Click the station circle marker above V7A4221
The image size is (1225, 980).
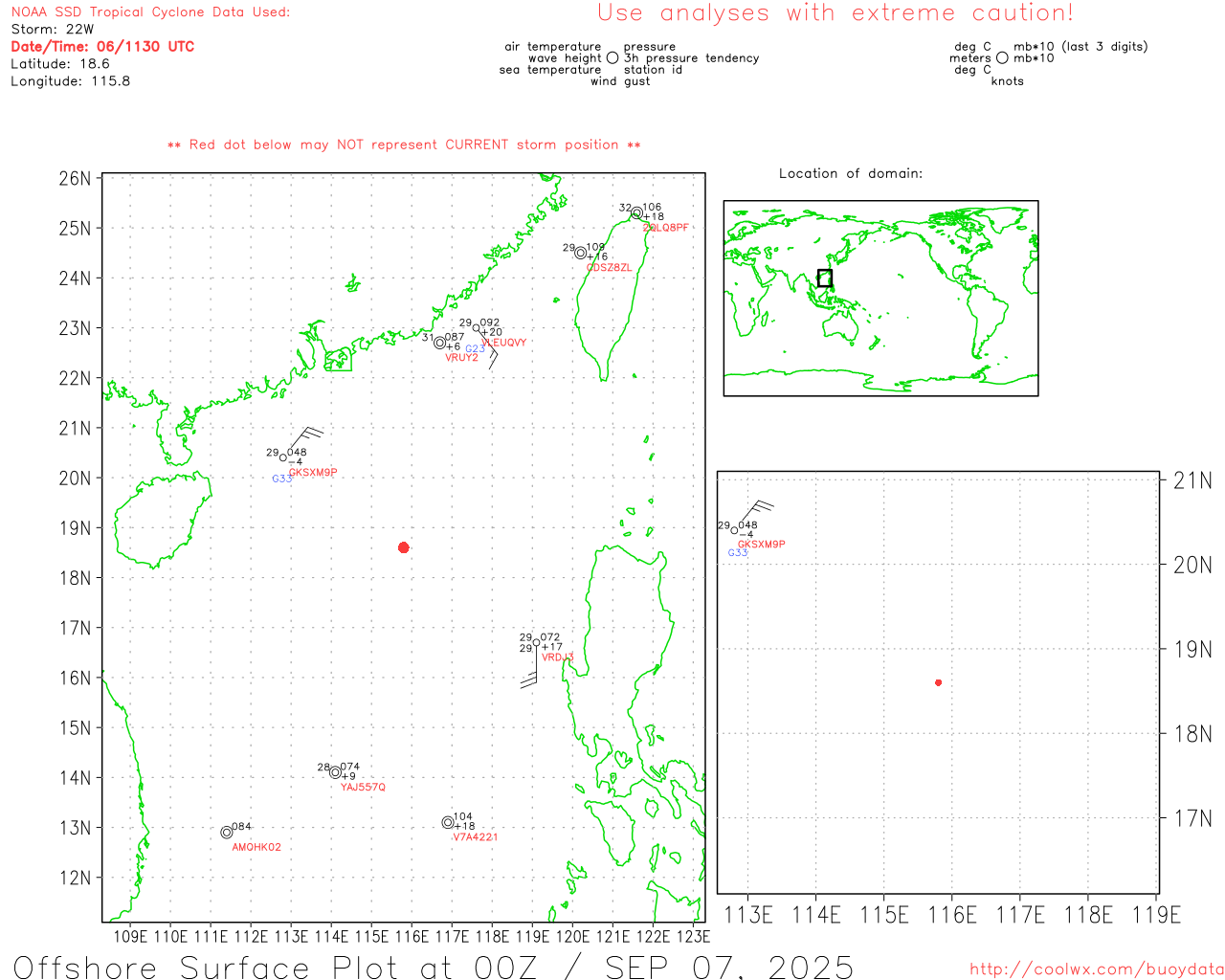[448, 823]
